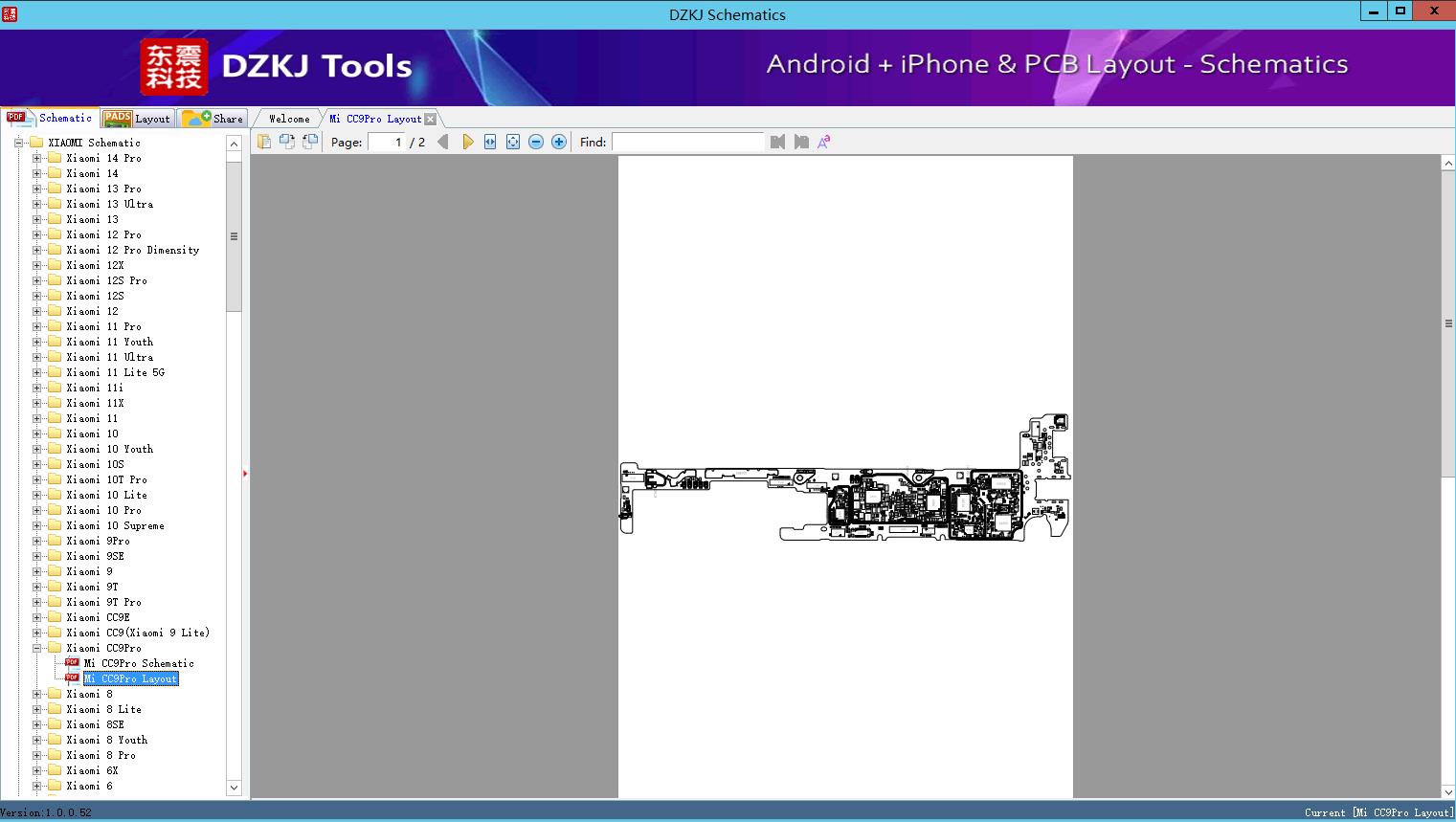Expand the Xiaomi 9T Pro folder
The image size is (1456, 822).
pyautogui.click(x=36, y=602)
